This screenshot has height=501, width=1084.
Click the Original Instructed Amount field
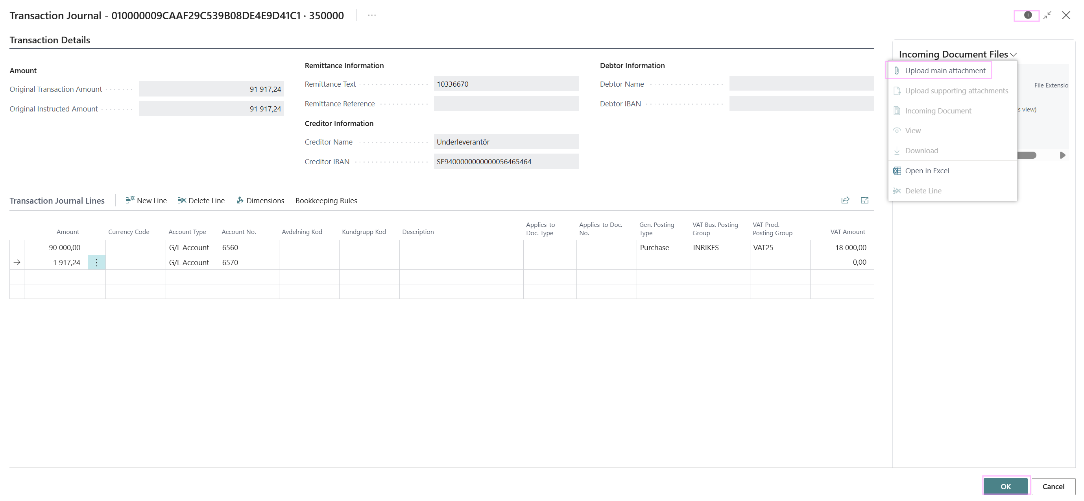coord(211,108)
